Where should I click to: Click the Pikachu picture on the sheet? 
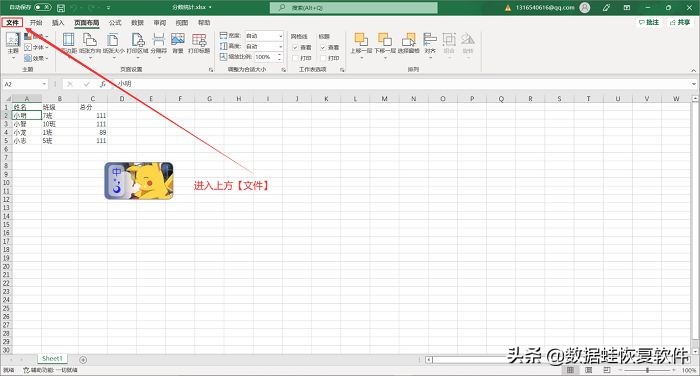point(139,181)
